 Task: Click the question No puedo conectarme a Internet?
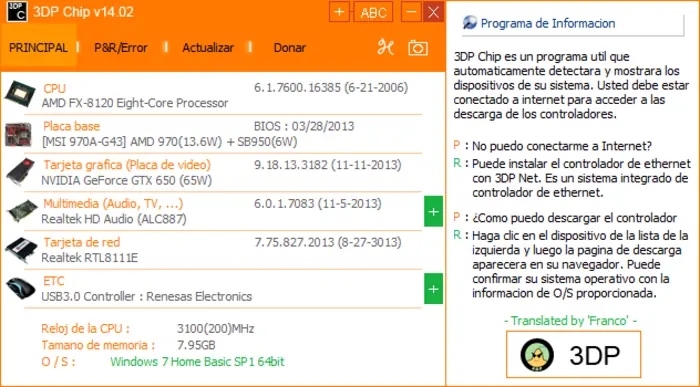[x=562, y=146]
